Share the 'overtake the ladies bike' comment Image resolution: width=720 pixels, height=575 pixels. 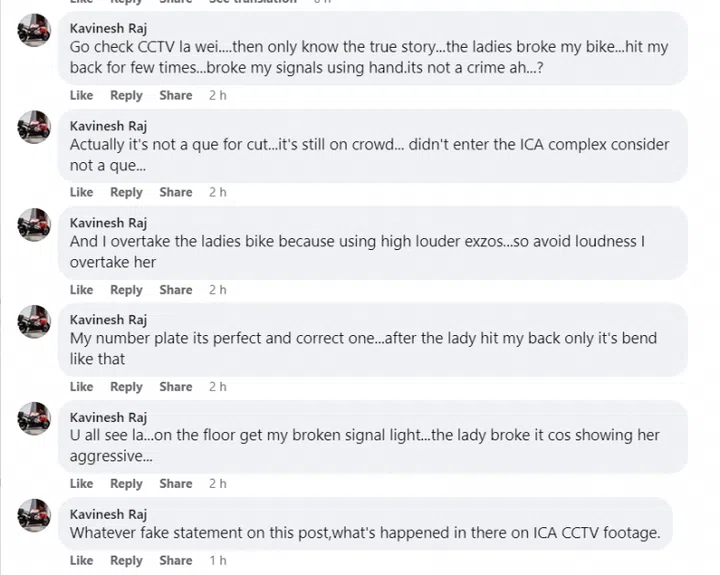[x=176, y=290]
